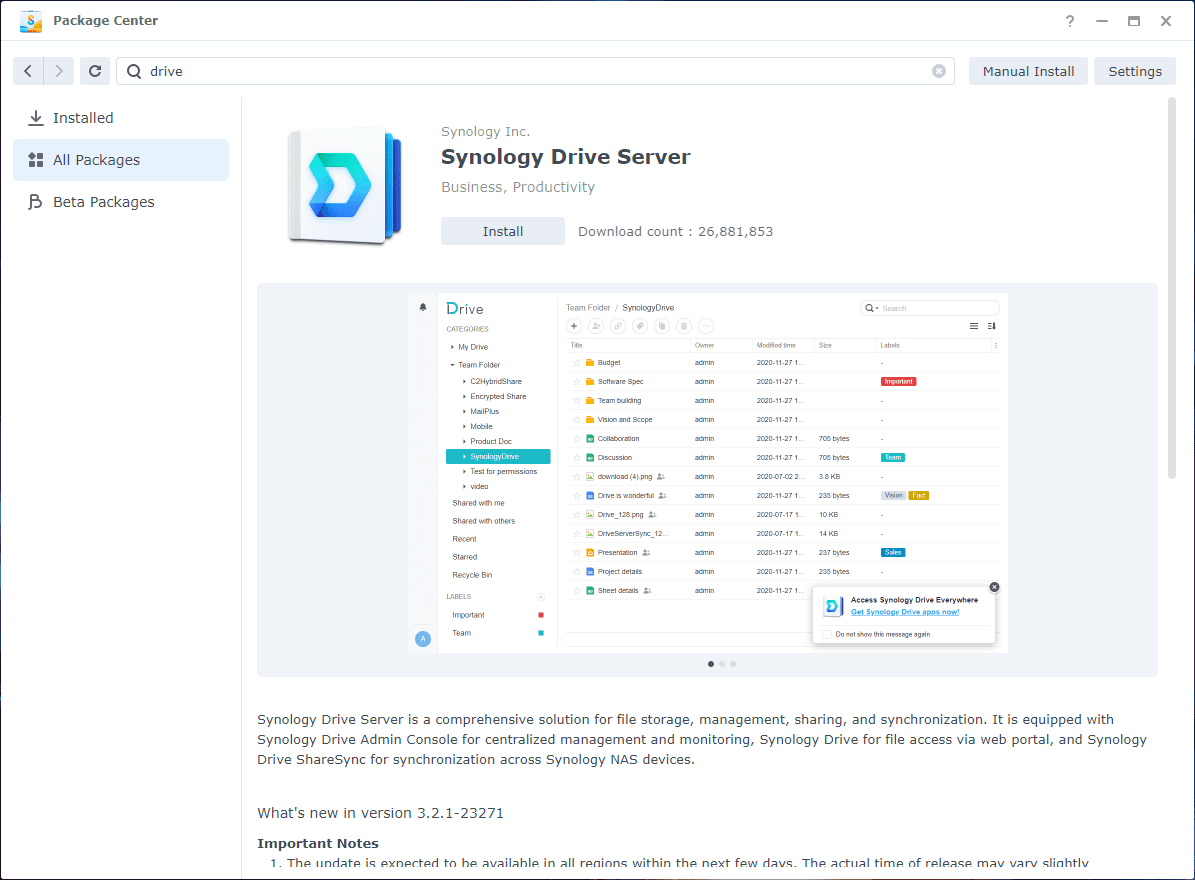Viewport: 1195px width, 880px height.
Task: Open Package Center Settings
Action: (x=1135, y=71)
